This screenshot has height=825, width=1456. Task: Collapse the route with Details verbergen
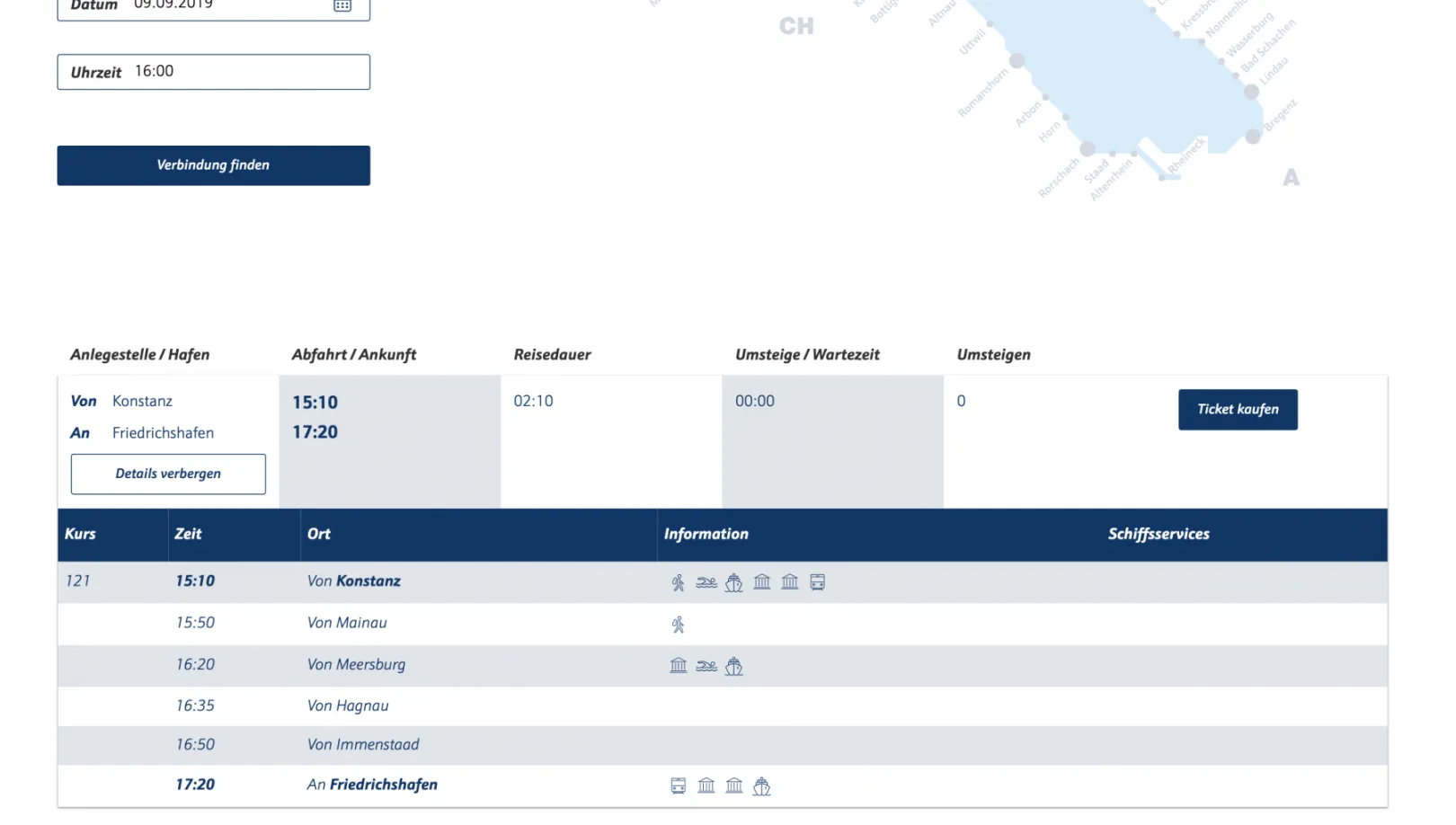(x=168, y=474)
